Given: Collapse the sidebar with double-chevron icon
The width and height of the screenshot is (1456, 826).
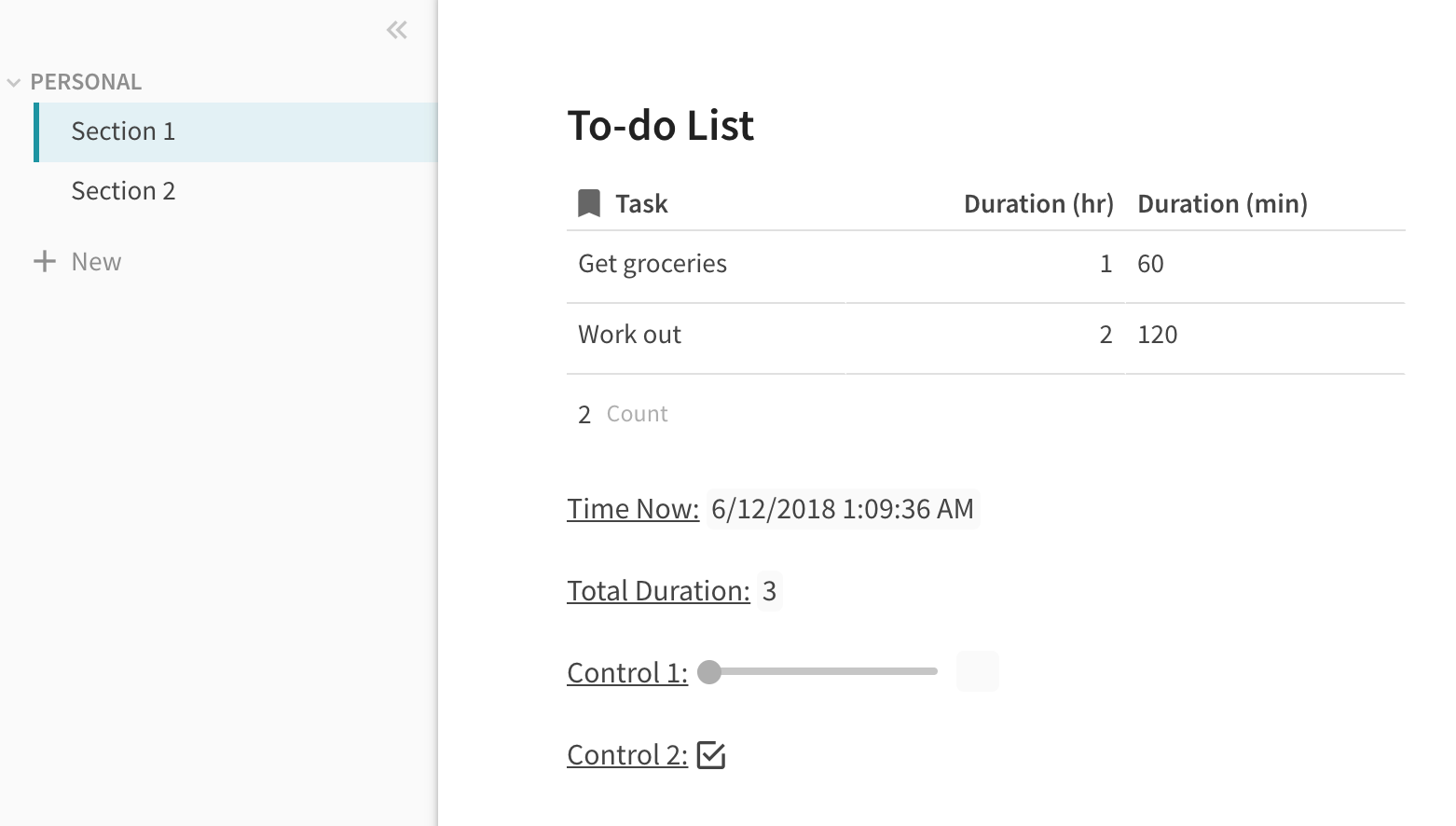Looking at the screenshot, I should (x=396, y=31).
